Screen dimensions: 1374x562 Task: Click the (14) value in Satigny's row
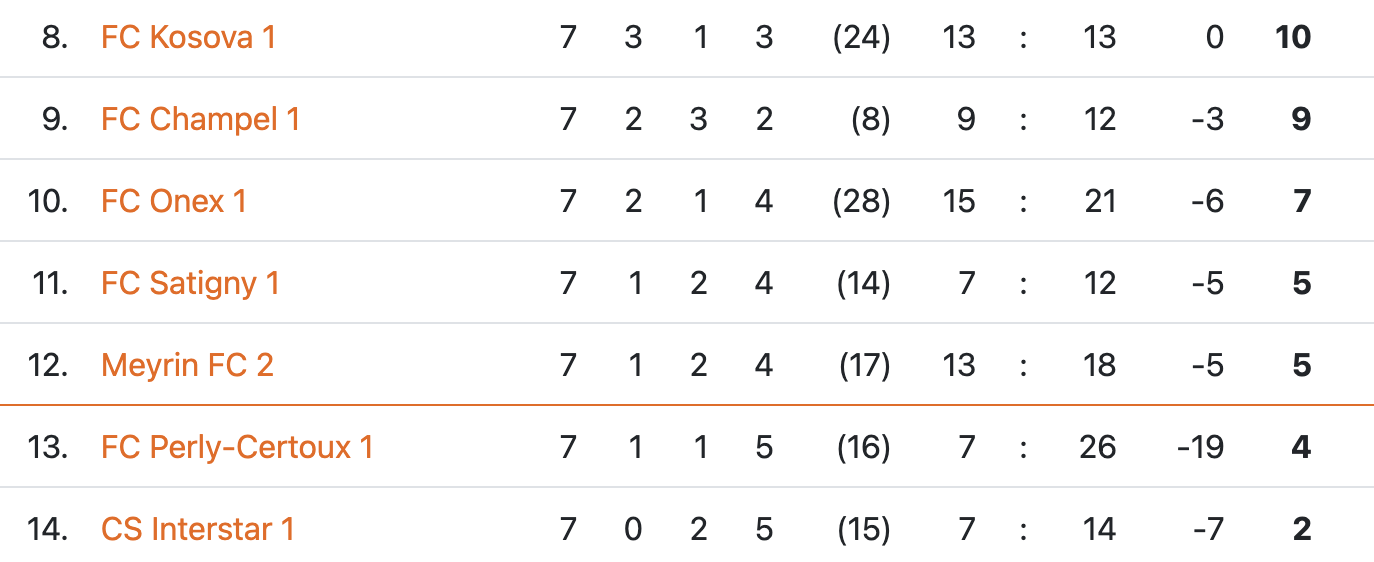pos(861,283)
